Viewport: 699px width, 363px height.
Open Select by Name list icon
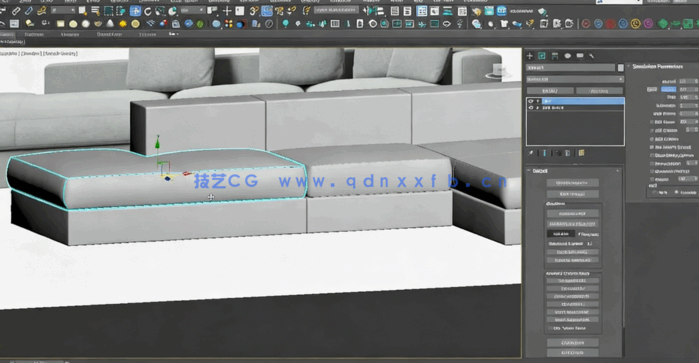(x=95, y=11)
